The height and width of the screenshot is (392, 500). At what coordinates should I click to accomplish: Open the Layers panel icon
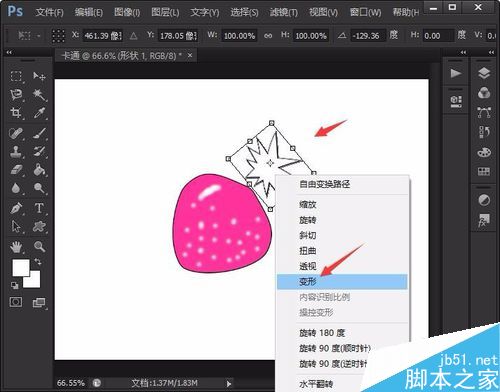(484, 73)
